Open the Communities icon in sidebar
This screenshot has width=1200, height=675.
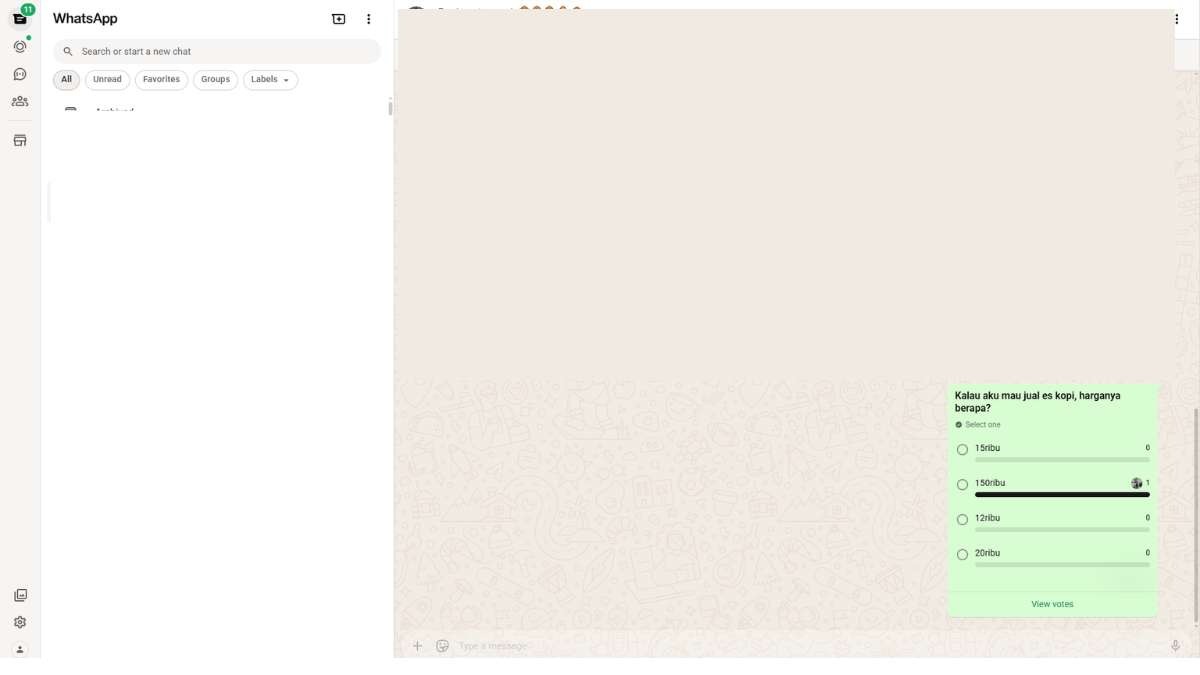(20, 101)
